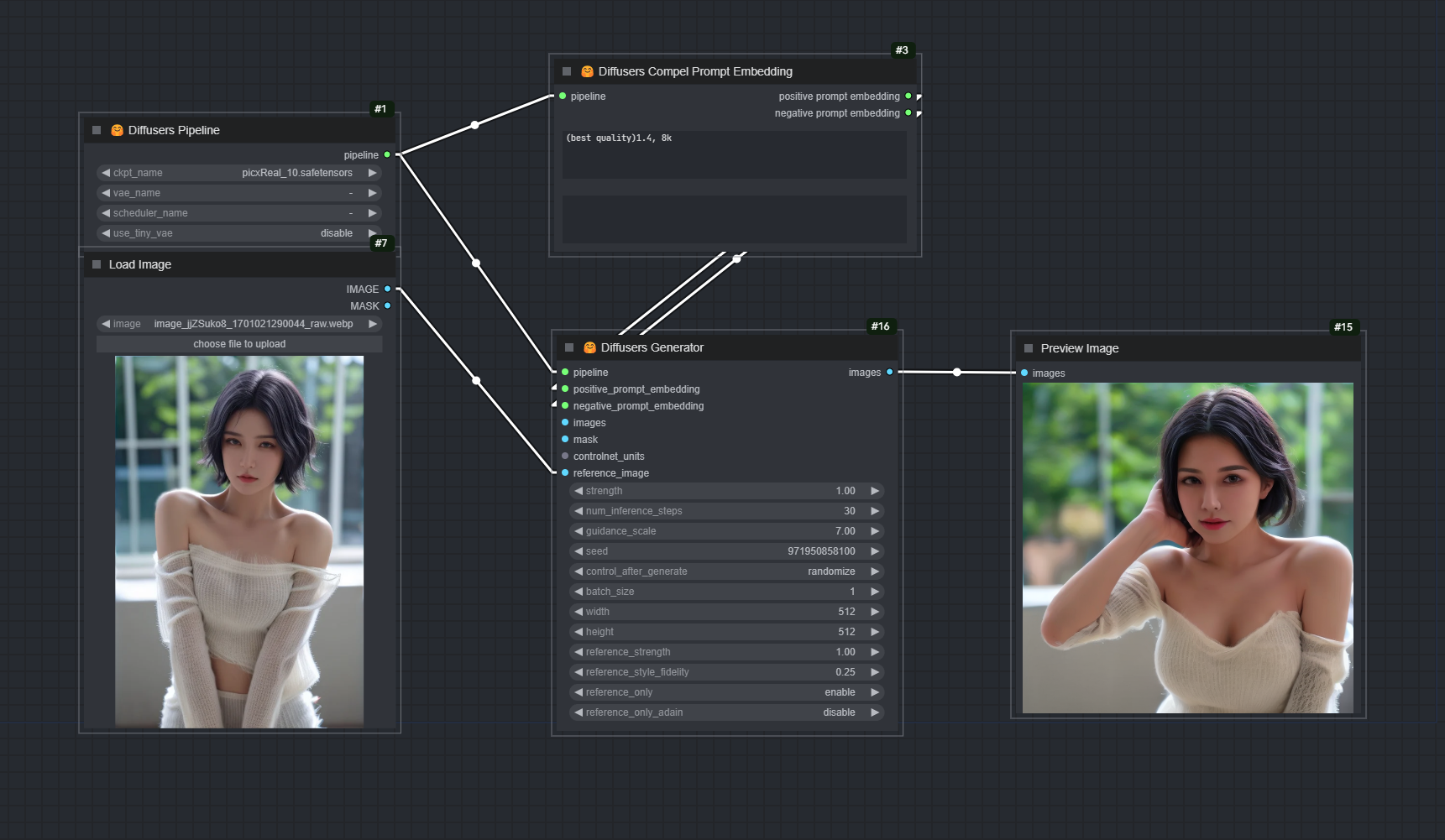Toggle the reference_only_adain disable option
This screenshot has width=1445, height=840.
pos(727,712)
